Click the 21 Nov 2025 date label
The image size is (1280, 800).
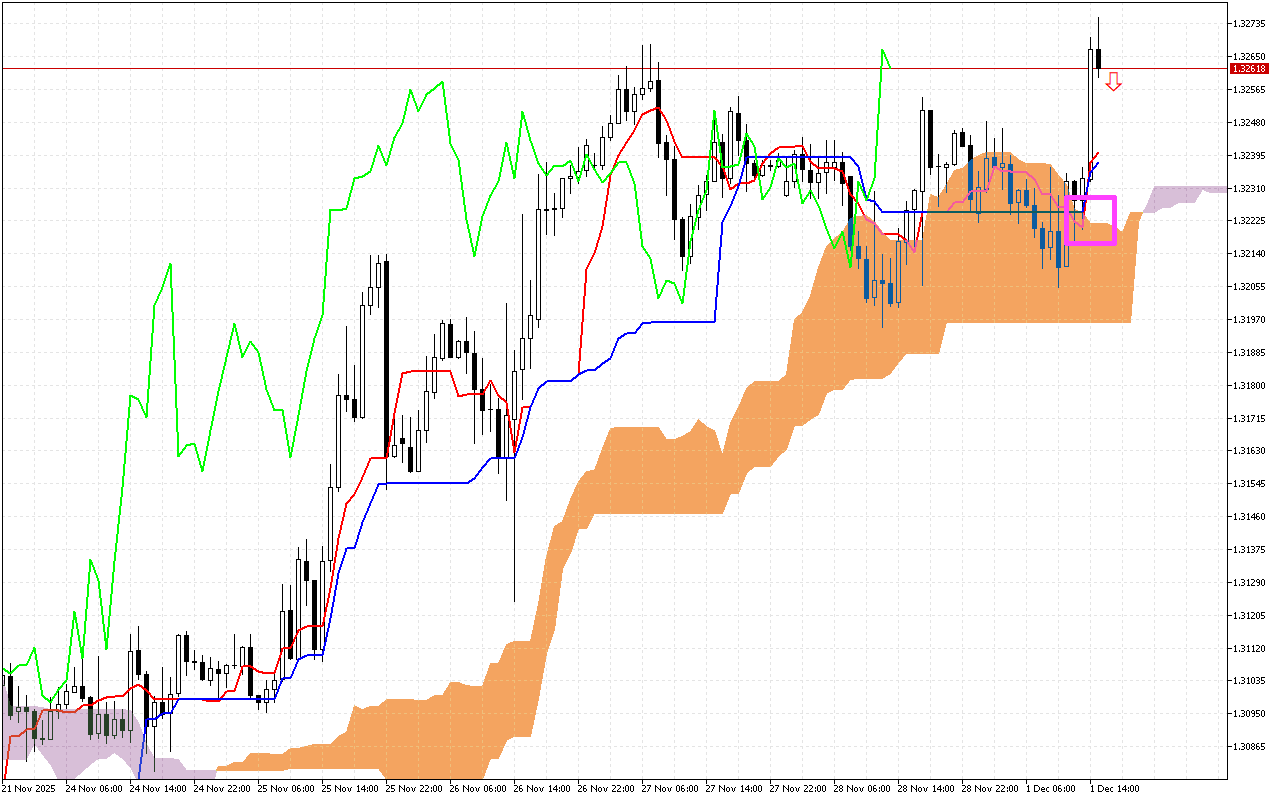point(30,787)
